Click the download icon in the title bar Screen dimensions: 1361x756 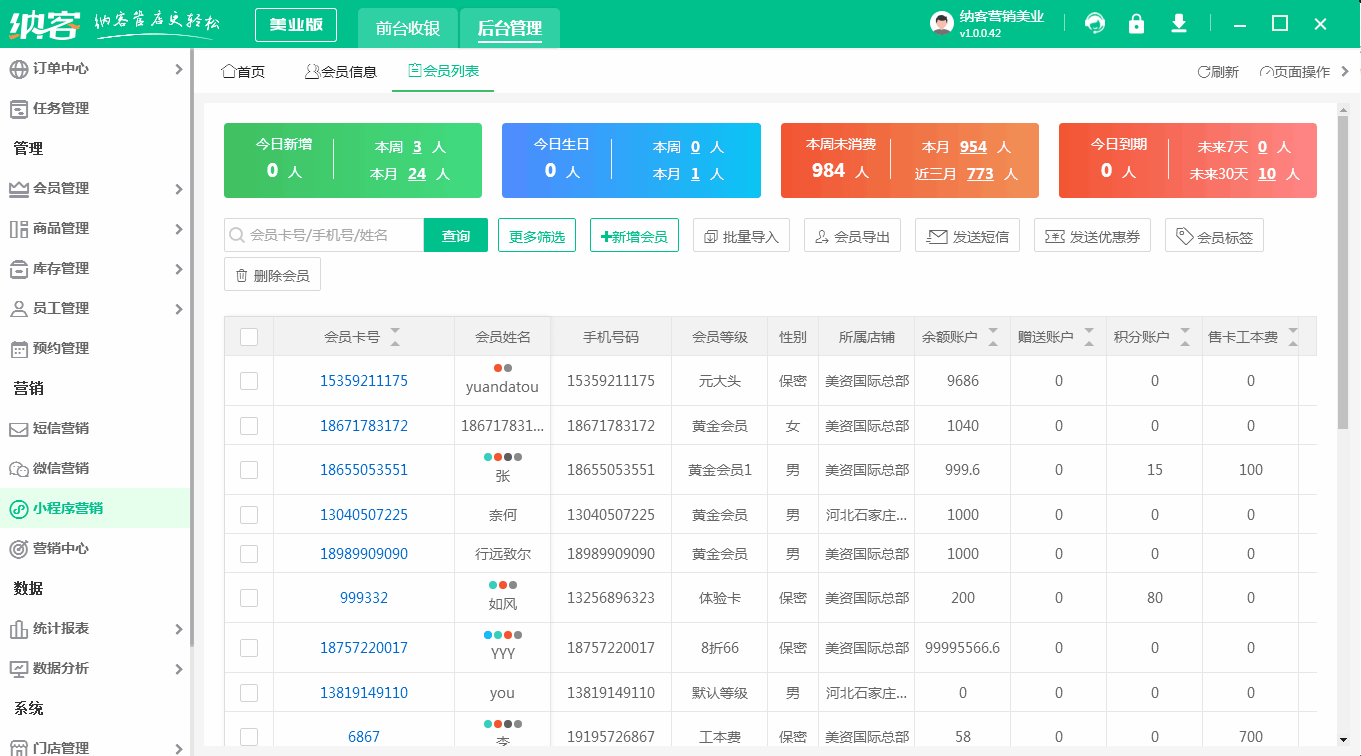point(1179,22)
